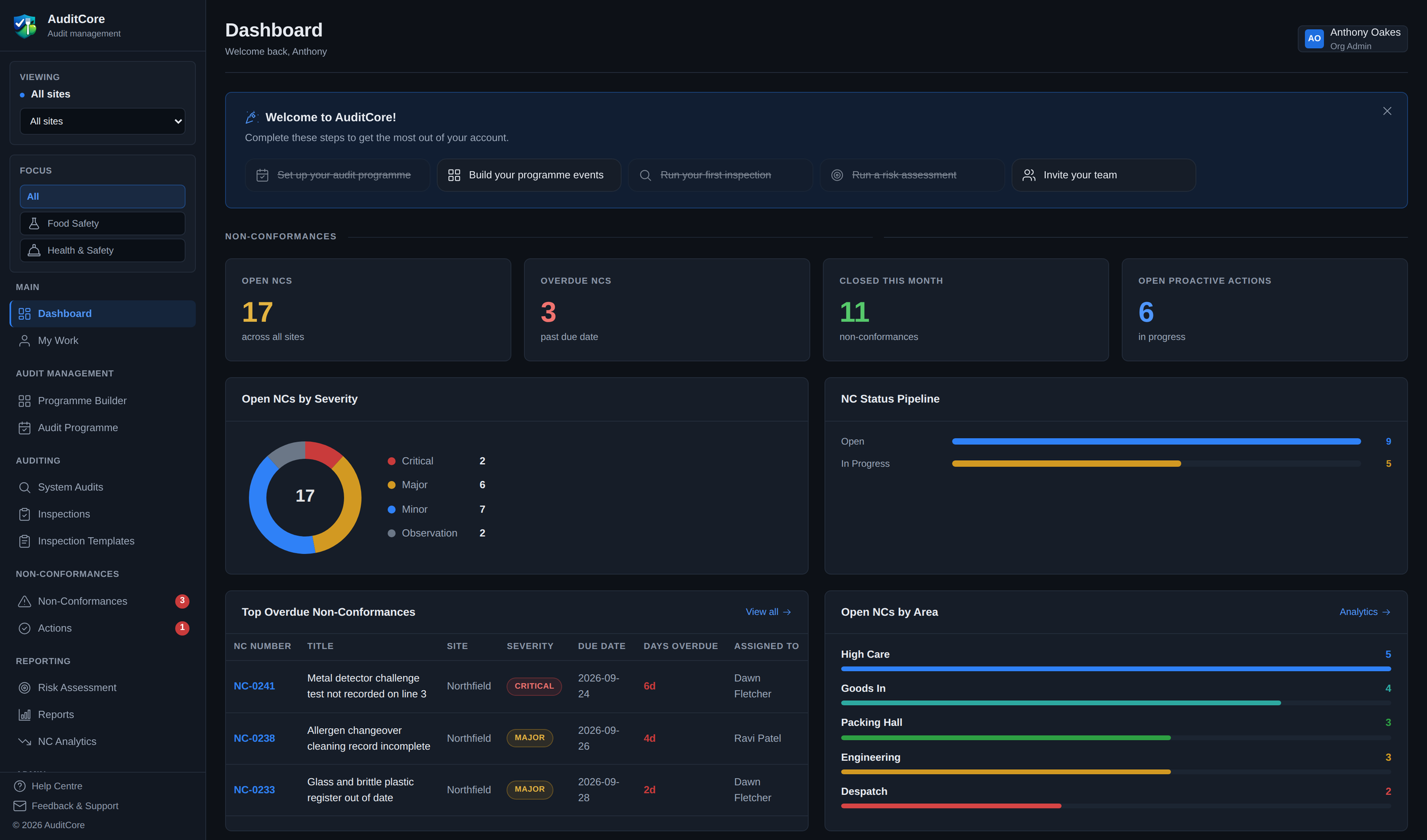
Task: Click the Non-Conformances red 3 badge
Action: 183,601
